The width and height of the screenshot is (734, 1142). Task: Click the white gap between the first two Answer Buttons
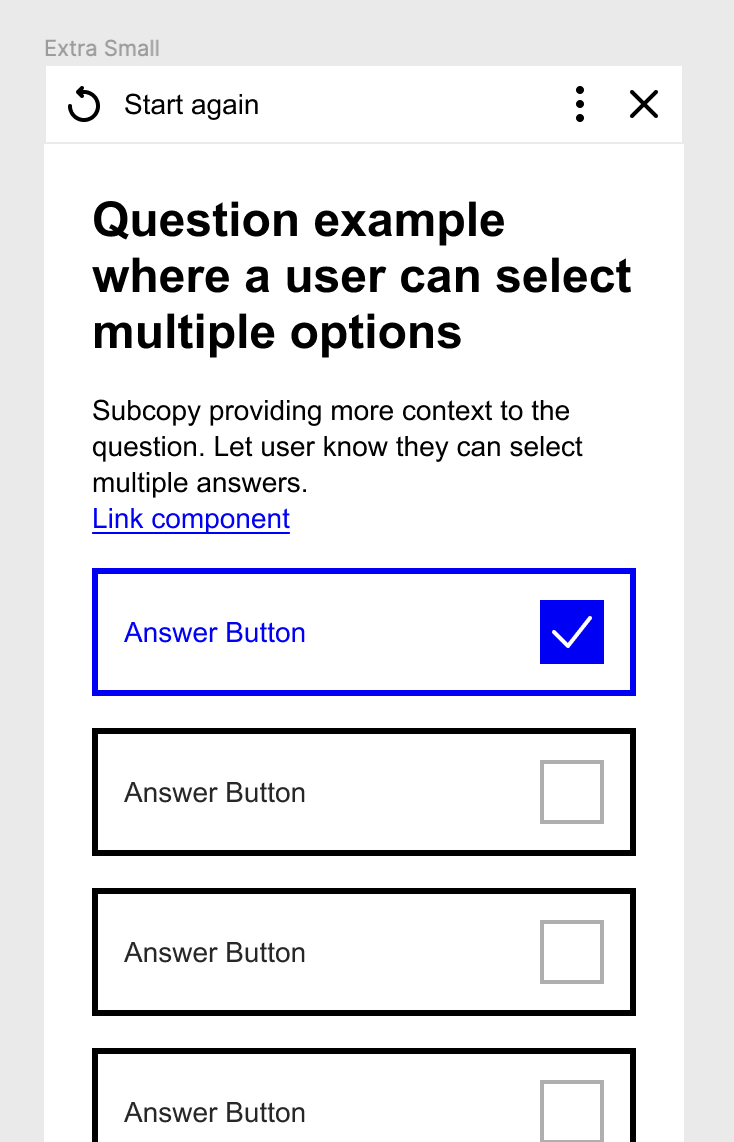pyautogui.click(x=364, y=712)
